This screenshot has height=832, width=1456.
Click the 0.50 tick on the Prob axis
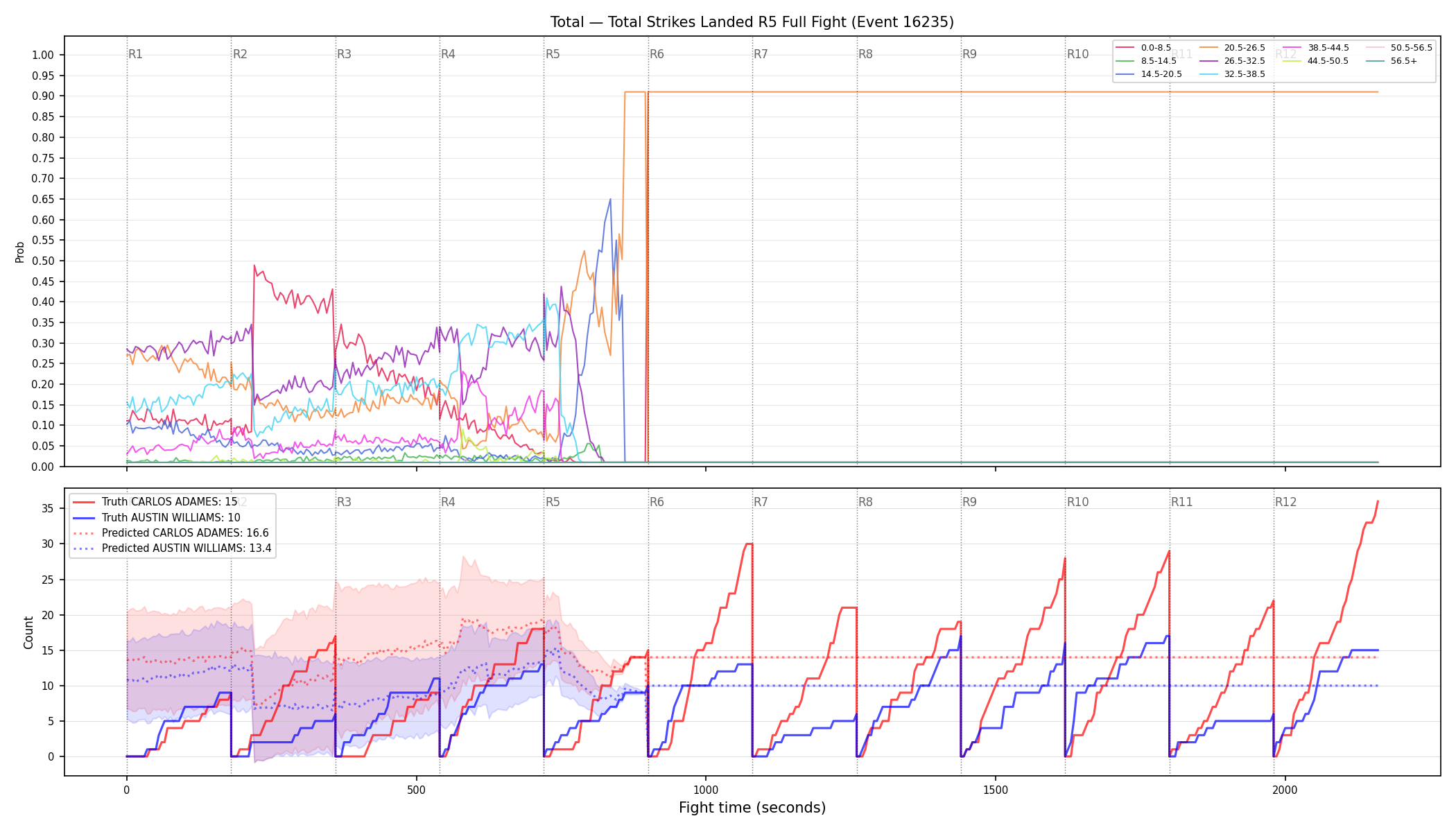pos(43,261)
